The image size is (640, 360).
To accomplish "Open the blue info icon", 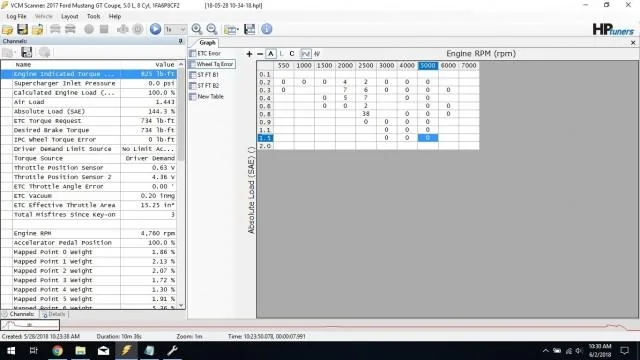I will 267,29.
